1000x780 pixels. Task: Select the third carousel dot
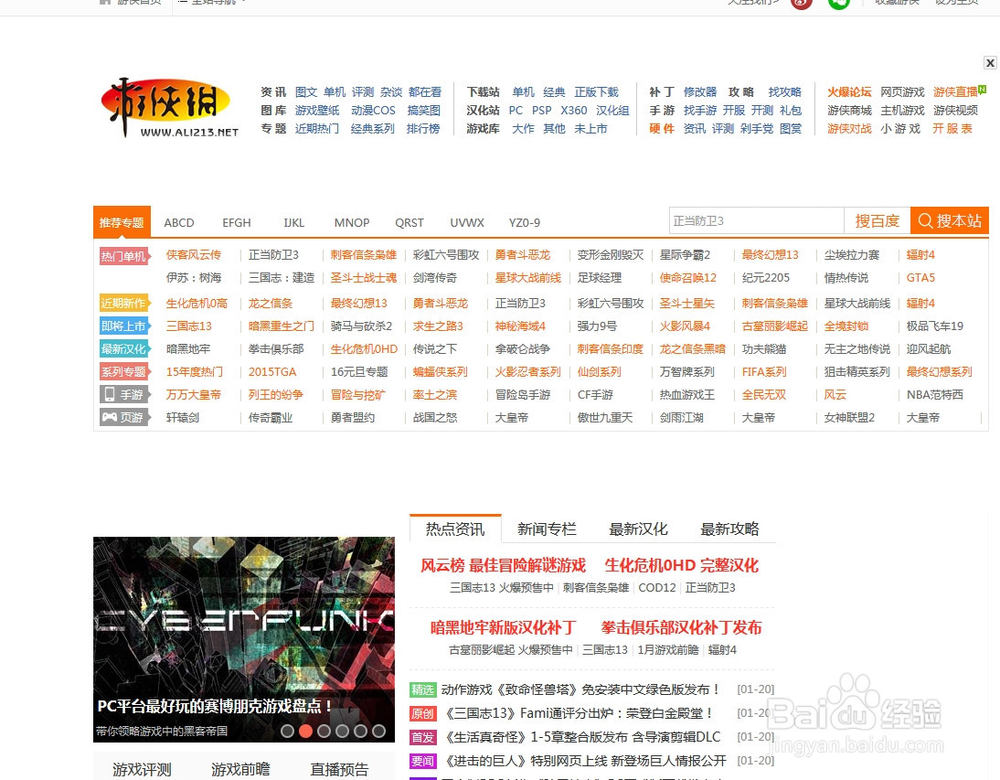tap(324, 731)
